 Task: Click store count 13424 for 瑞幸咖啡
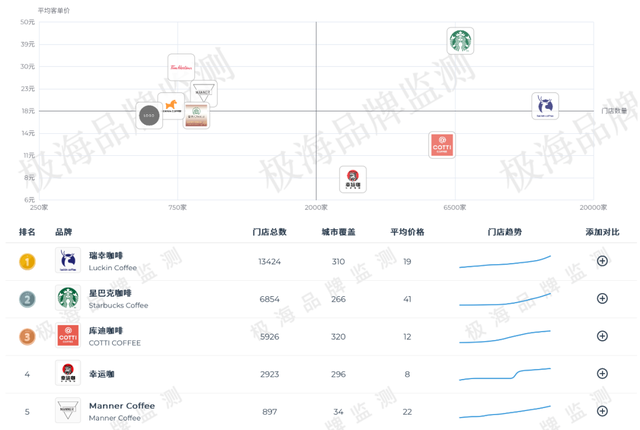[x=269, y=262]
